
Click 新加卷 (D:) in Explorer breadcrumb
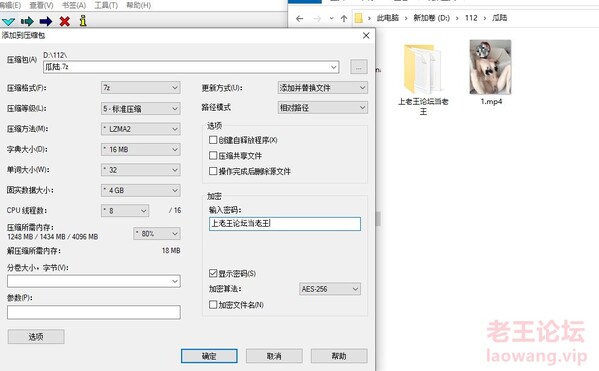(431, 18)
